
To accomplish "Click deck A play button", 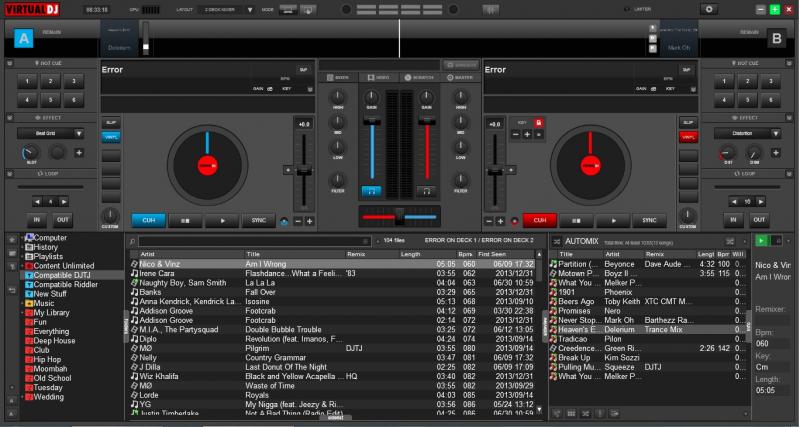I will pos(222,221).
